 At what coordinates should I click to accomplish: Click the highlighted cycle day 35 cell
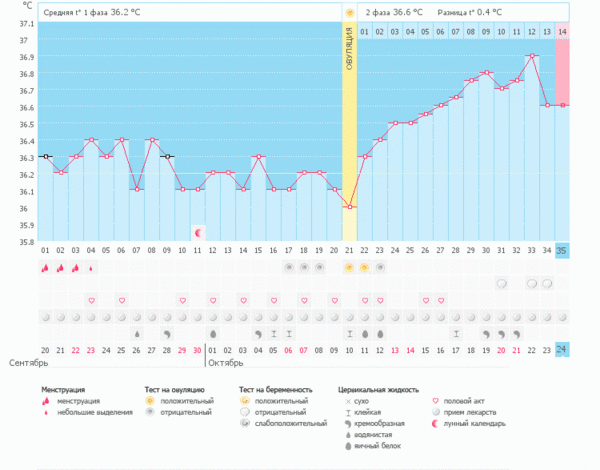563,250
